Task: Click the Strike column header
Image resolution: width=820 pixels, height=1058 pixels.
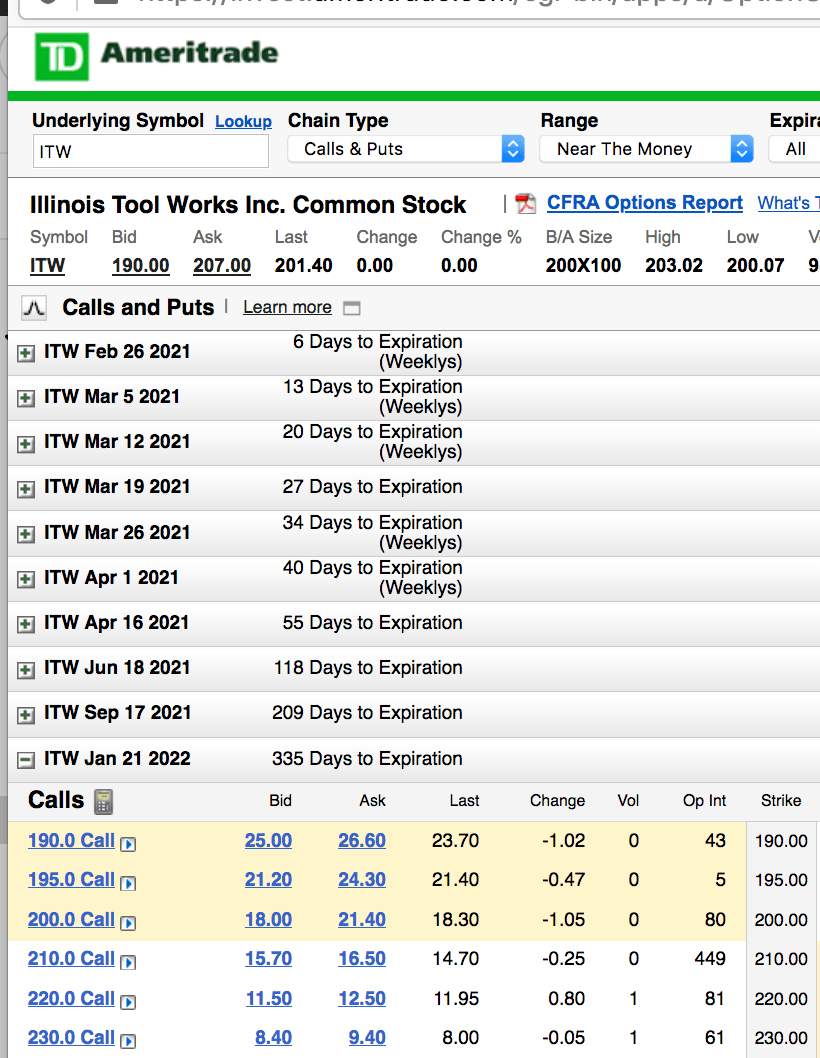Action: (781, 801)
